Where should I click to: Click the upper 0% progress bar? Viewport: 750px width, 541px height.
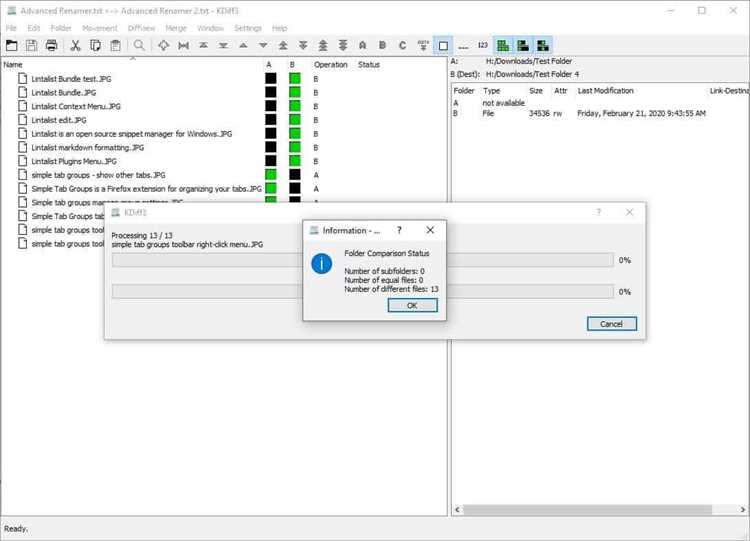point(363,260)
